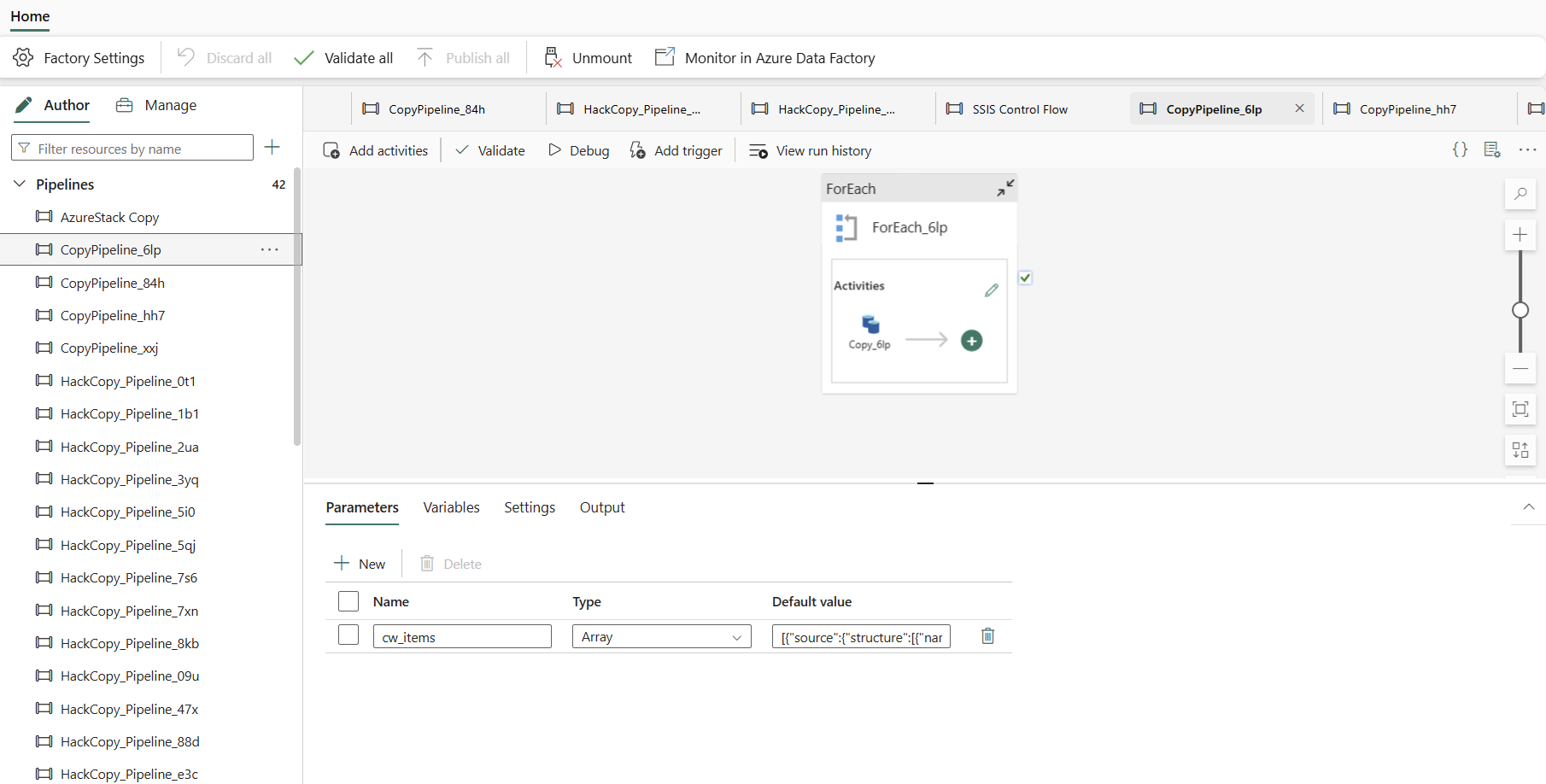The image size is (1546, 784).
Task: Close the CopyPipeline_6lp editor tab
Action: coord(1299,108)
